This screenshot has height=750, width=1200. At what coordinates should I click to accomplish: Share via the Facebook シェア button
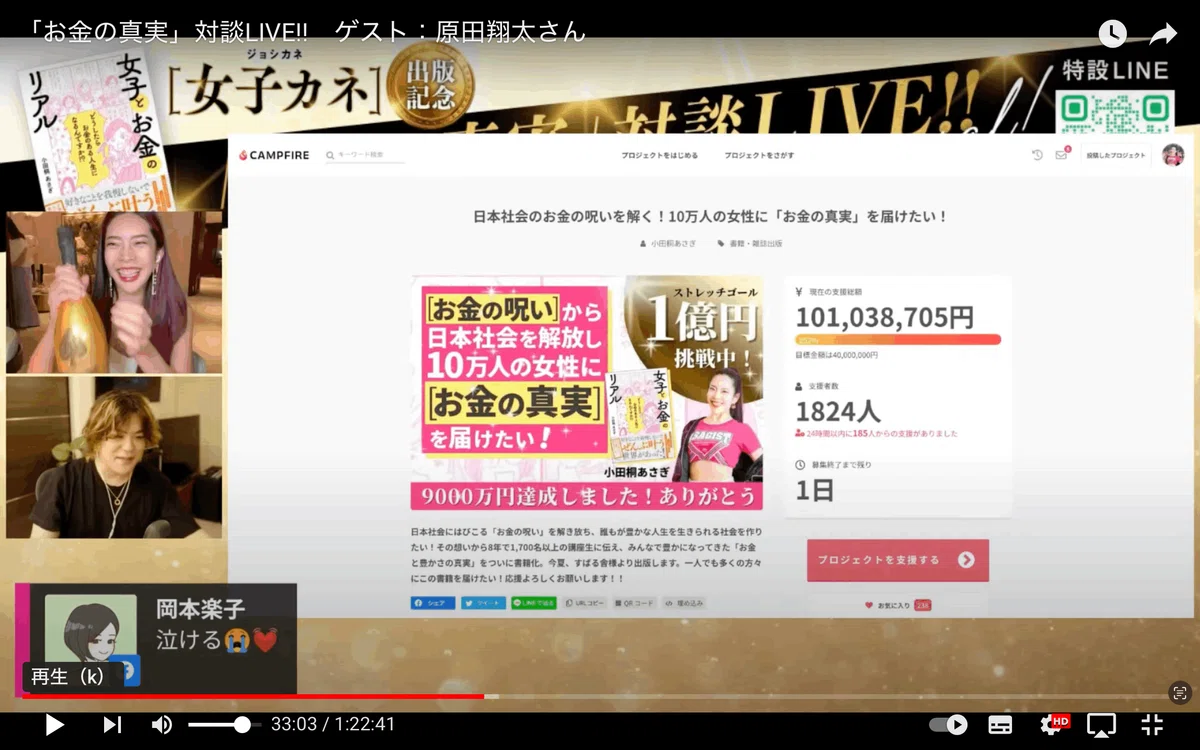(x=433, y=603)
